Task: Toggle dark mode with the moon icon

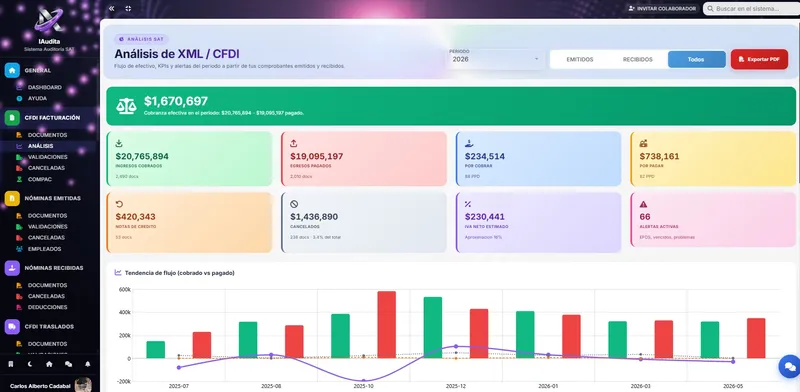Action: (30, 364)
